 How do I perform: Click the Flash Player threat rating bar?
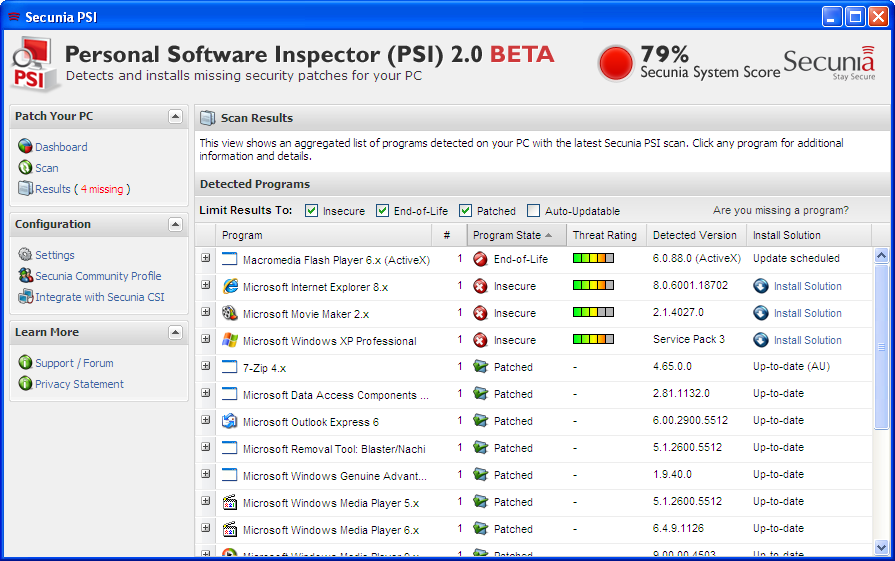(x=593, y=258)
